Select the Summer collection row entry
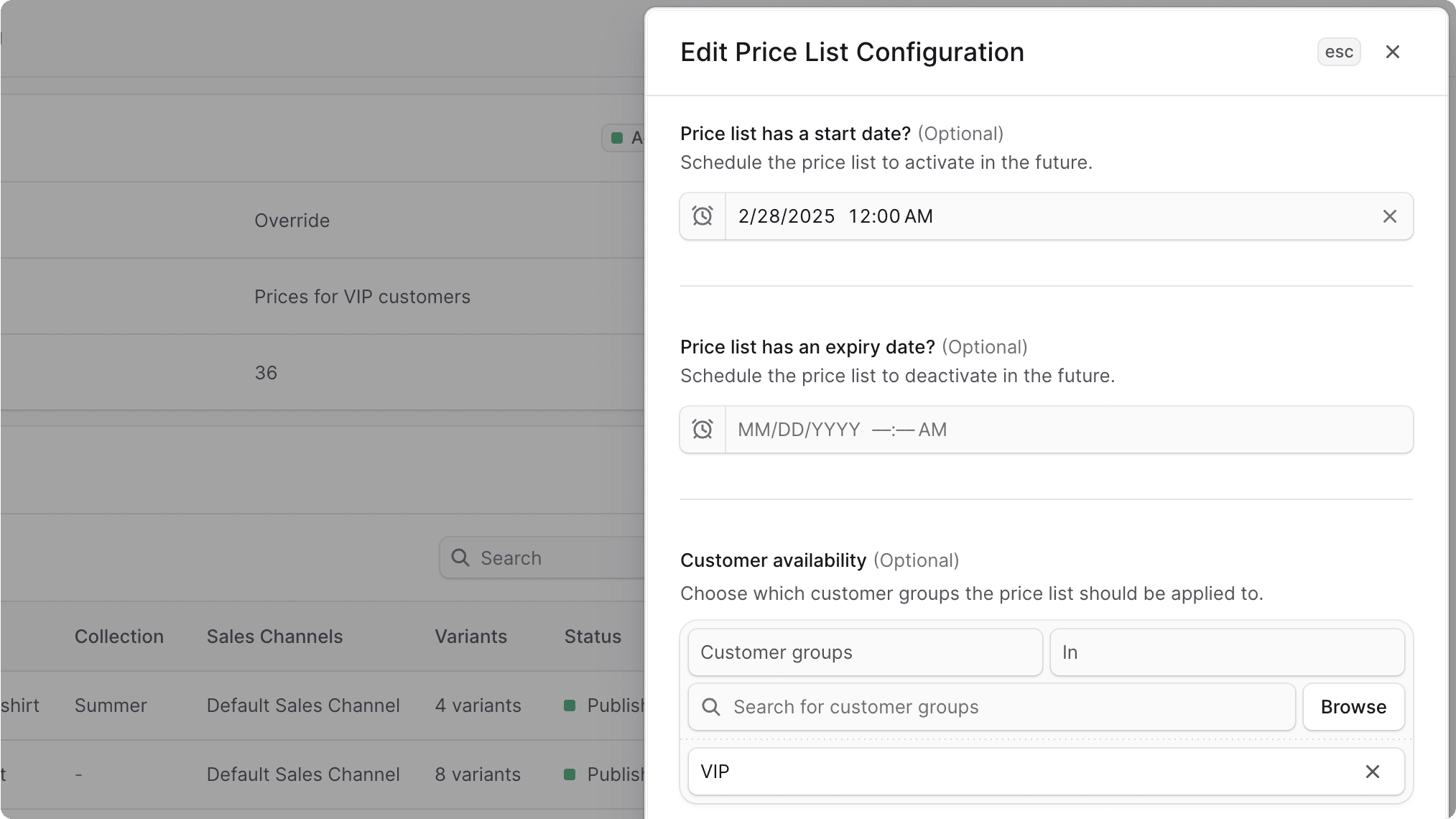The height and width of the screenshot is (819, 1456). tap(111, 705)
